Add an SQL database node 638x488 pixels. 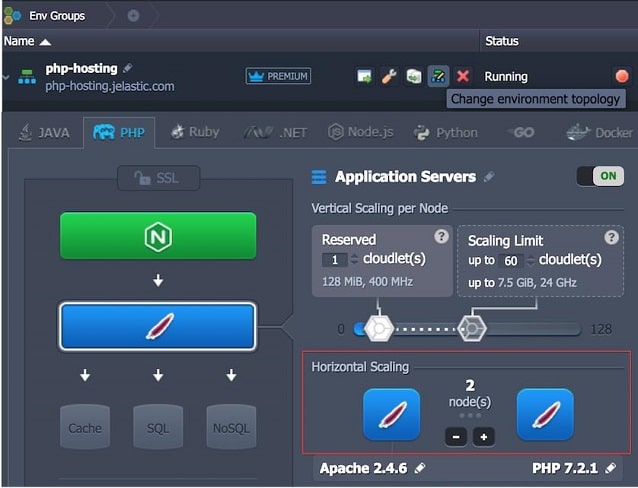[158, 427]
